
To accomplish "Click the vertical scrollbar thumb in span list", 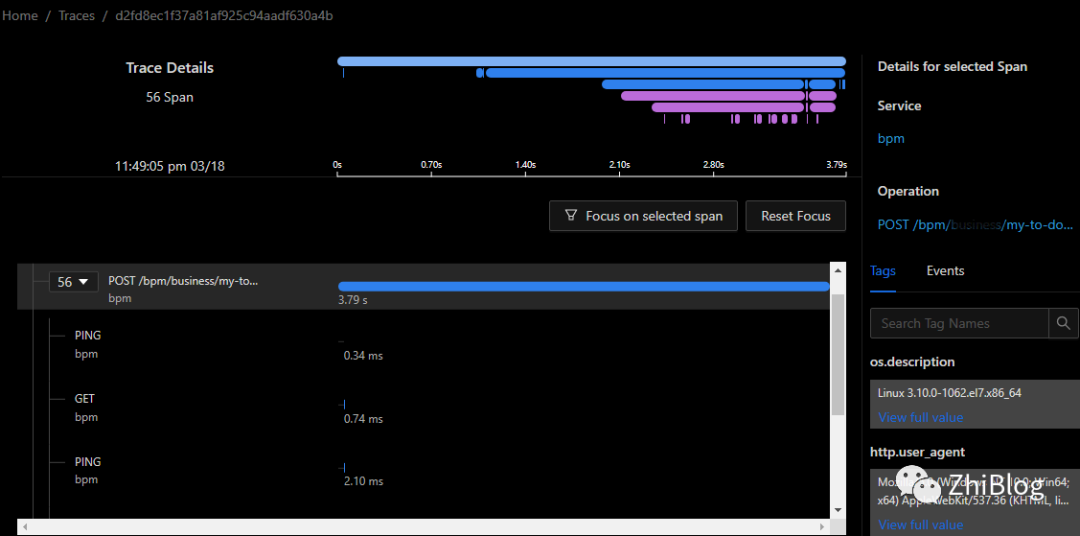I will (x=838, y=354).
